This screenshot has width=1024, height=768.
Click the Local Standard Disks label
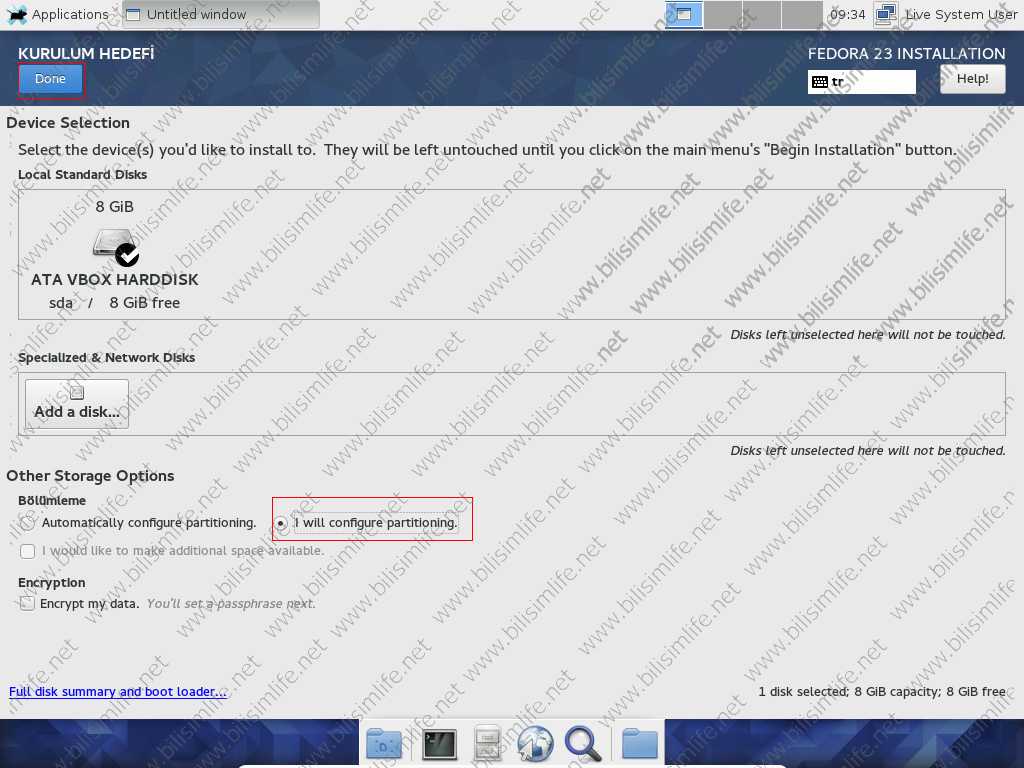(82, 174)
